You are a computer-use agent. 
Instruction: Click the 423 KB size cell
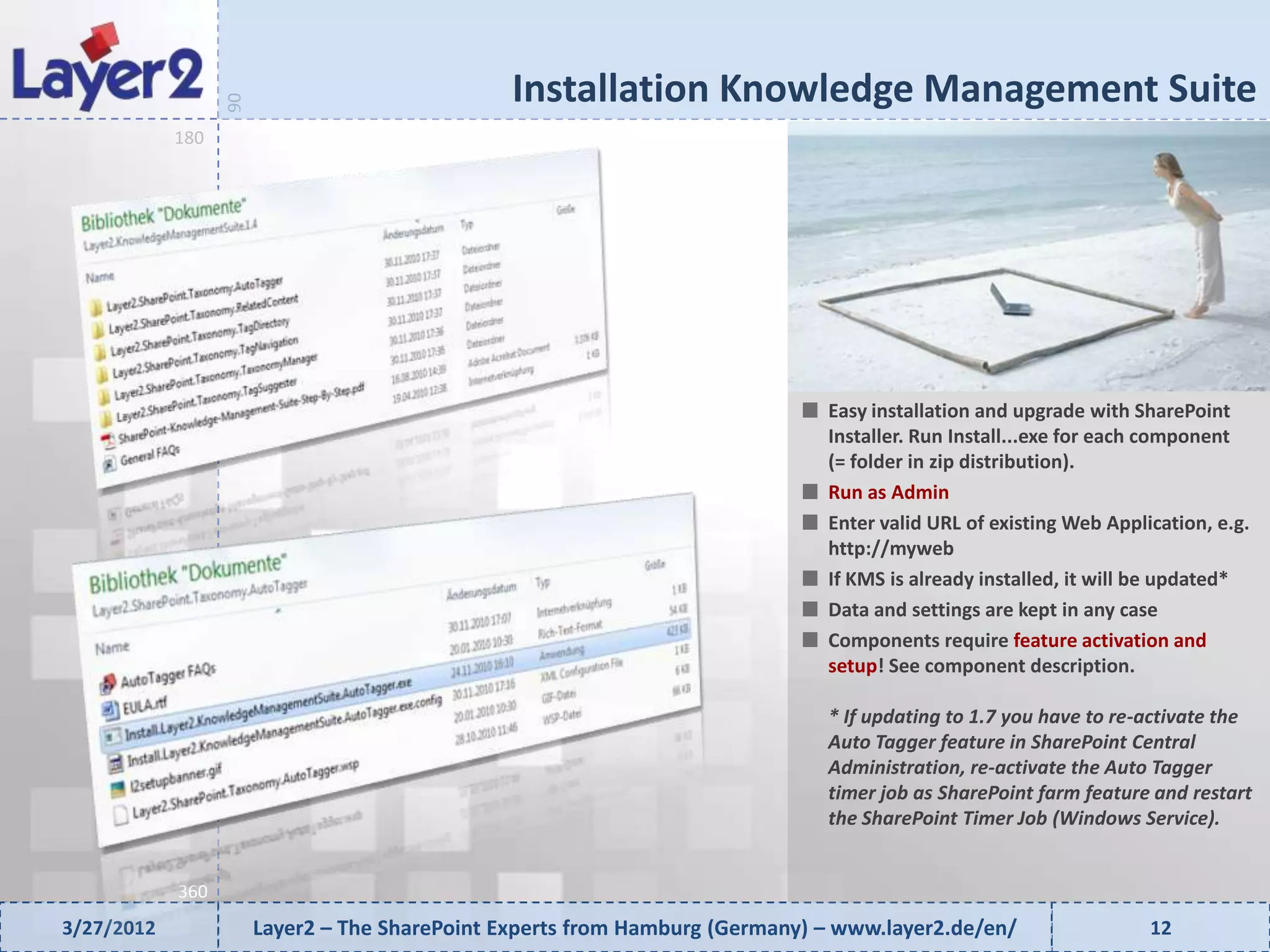678,630
